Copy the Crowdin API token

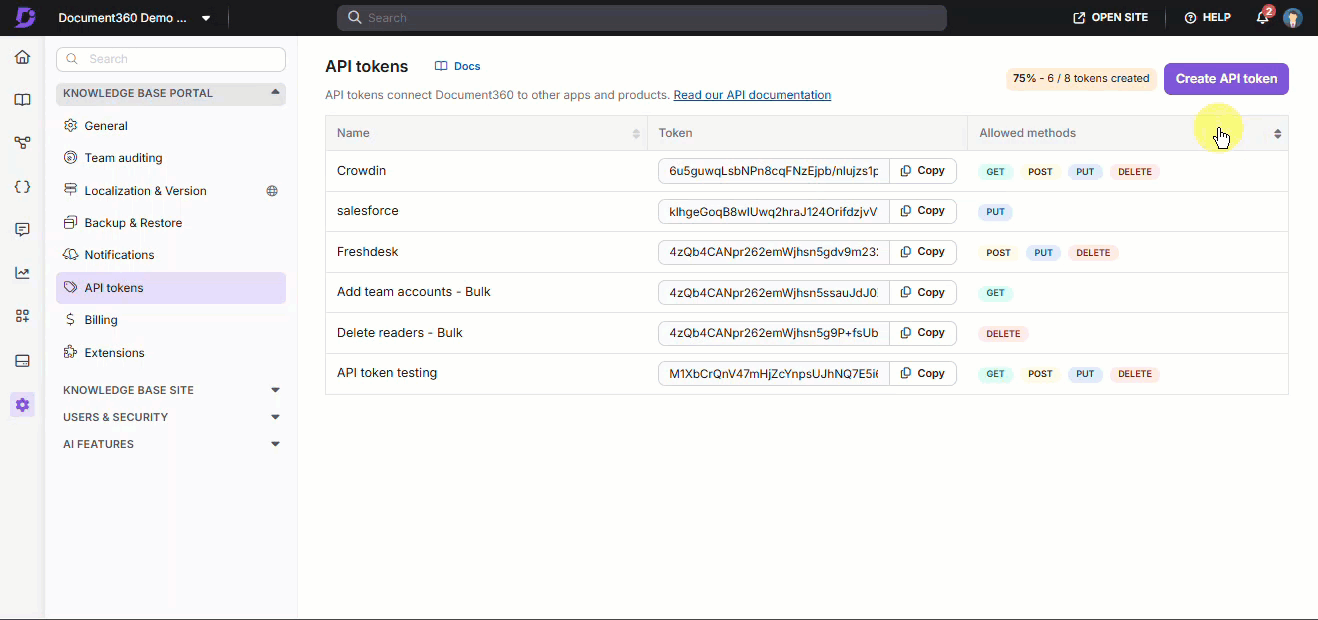coord(922,171)
